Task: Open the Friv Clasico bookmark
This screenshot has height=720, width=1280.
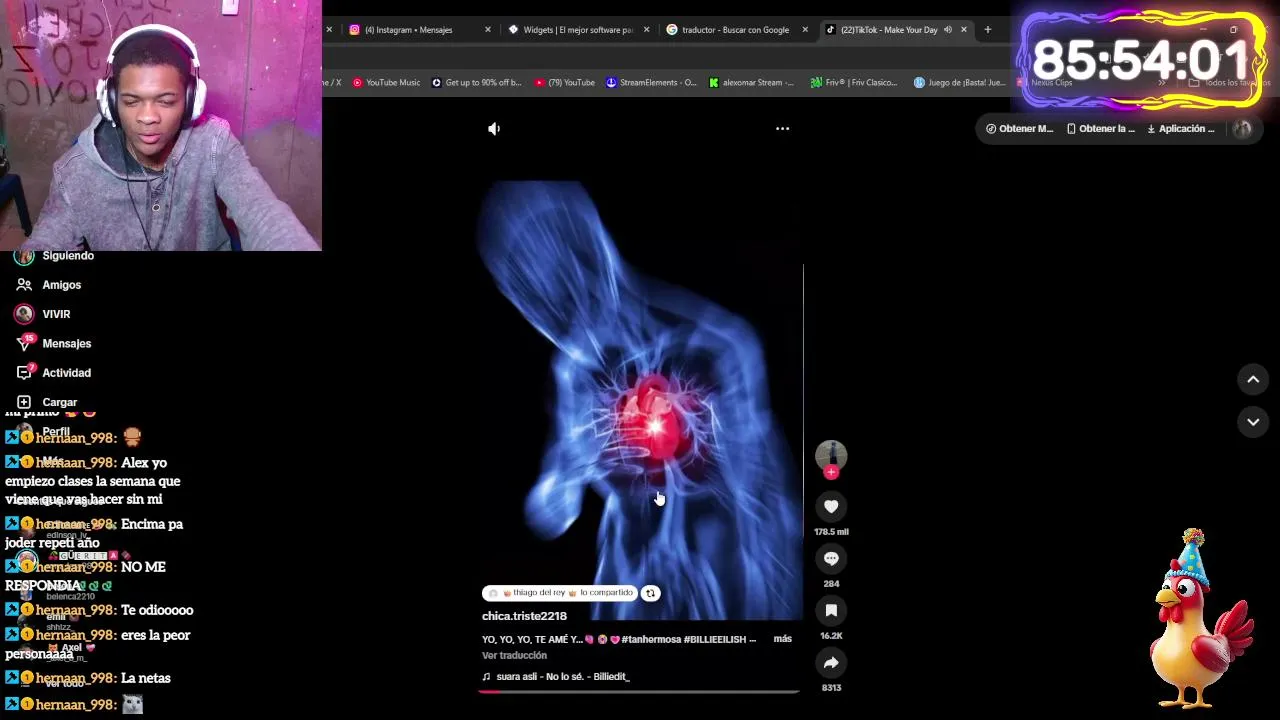Action: click(x=854, y=83)
